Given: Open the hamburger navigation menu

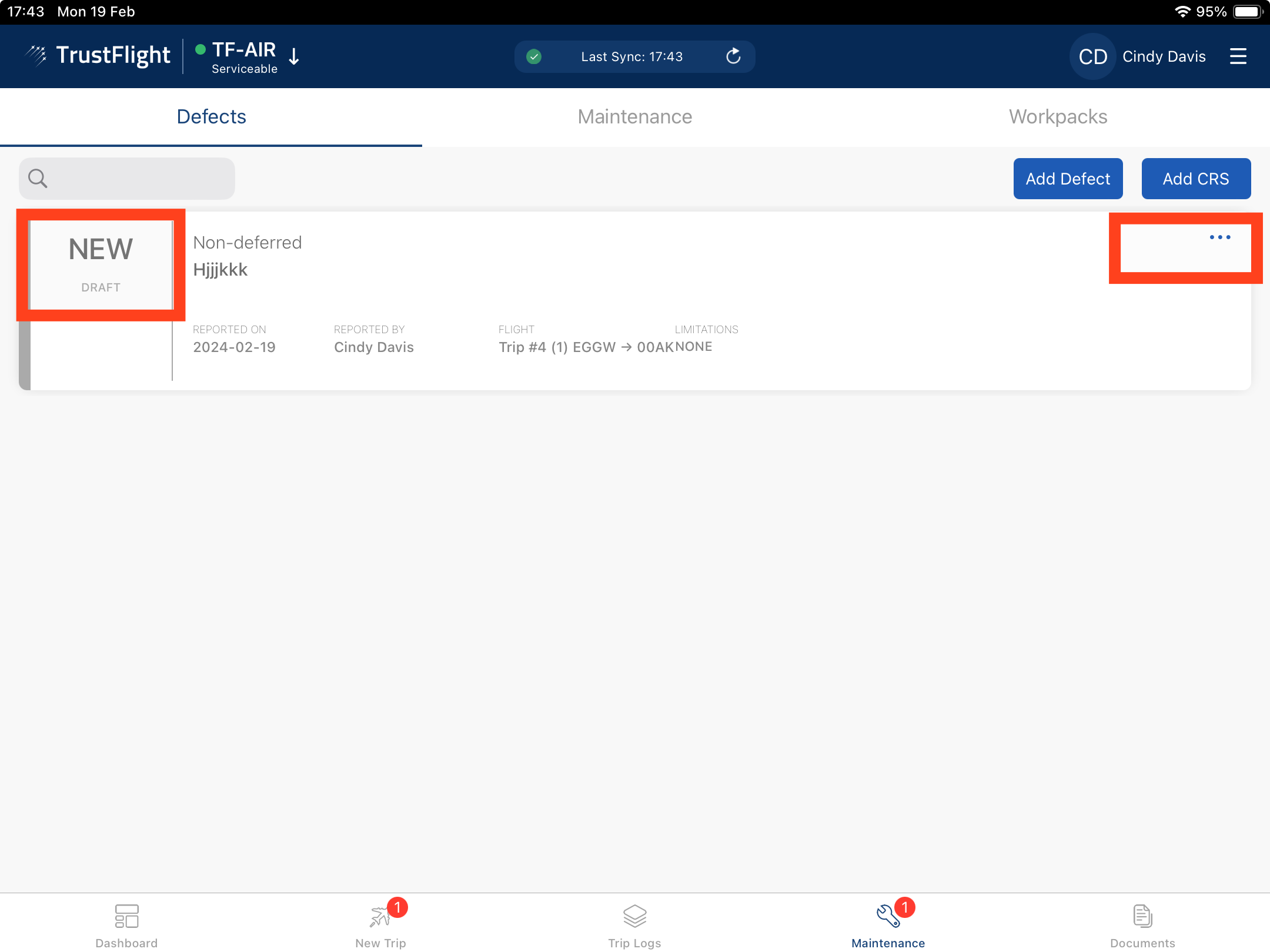Looking at the screenshot, I should [1238, 56].
